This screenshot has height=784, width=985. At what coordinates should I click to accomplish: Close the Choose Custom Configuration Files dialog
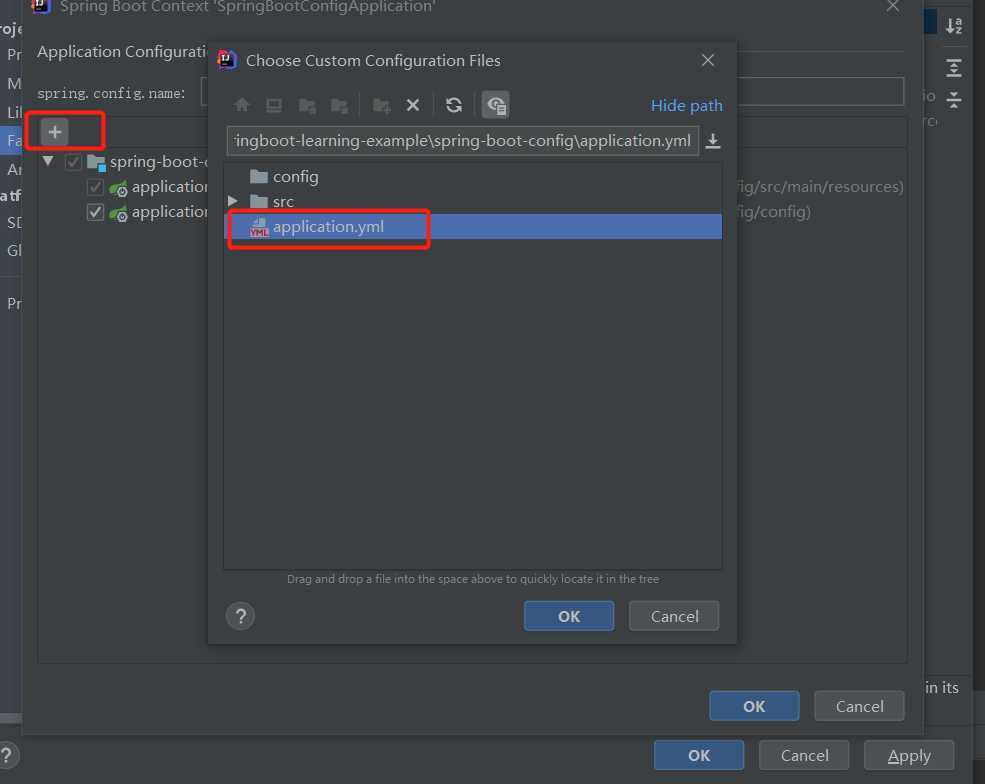[708, 60]
